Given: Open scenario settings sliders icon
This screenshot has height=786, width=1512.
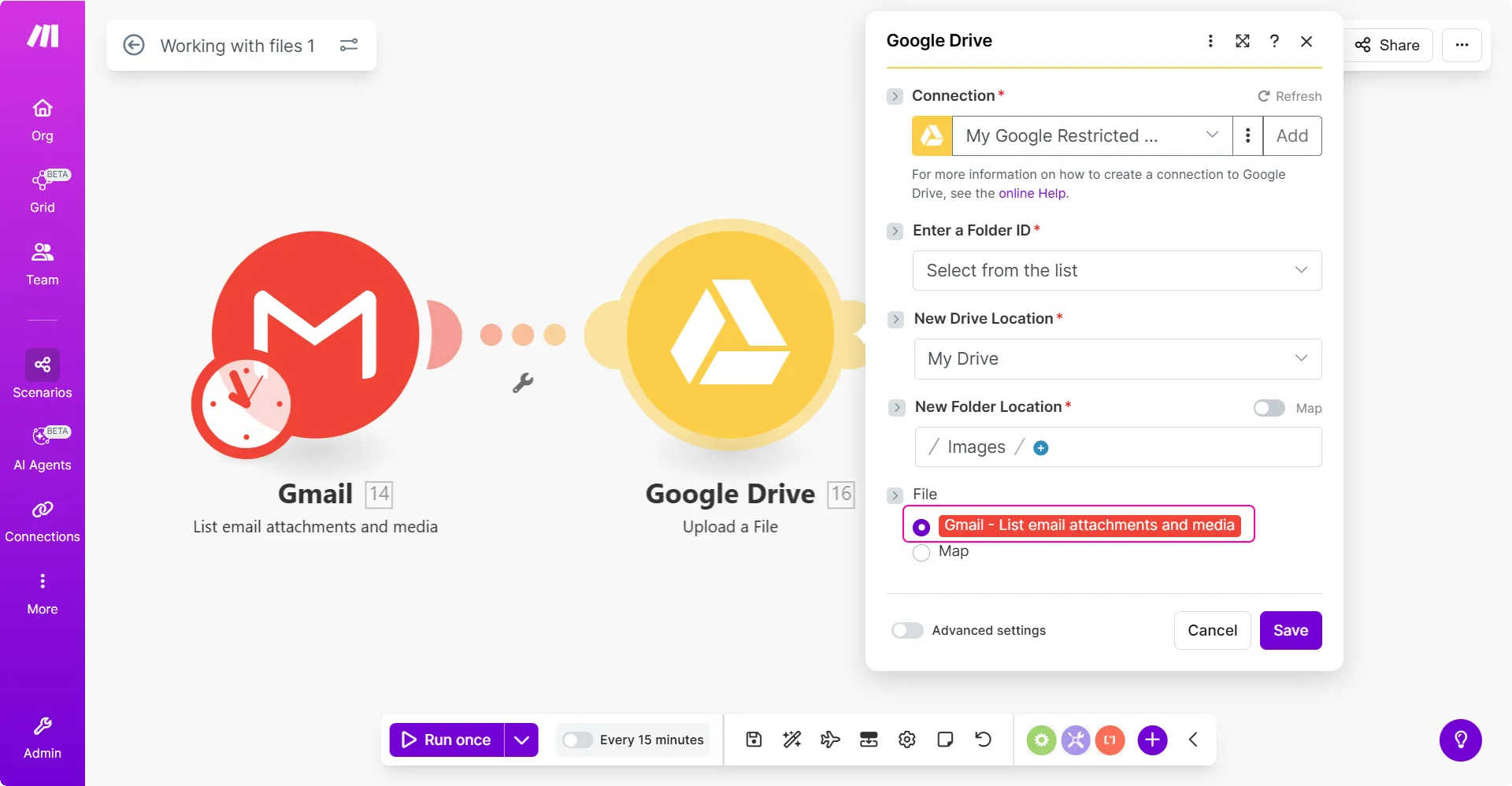Looking at the screenshot, I should 349,45.
